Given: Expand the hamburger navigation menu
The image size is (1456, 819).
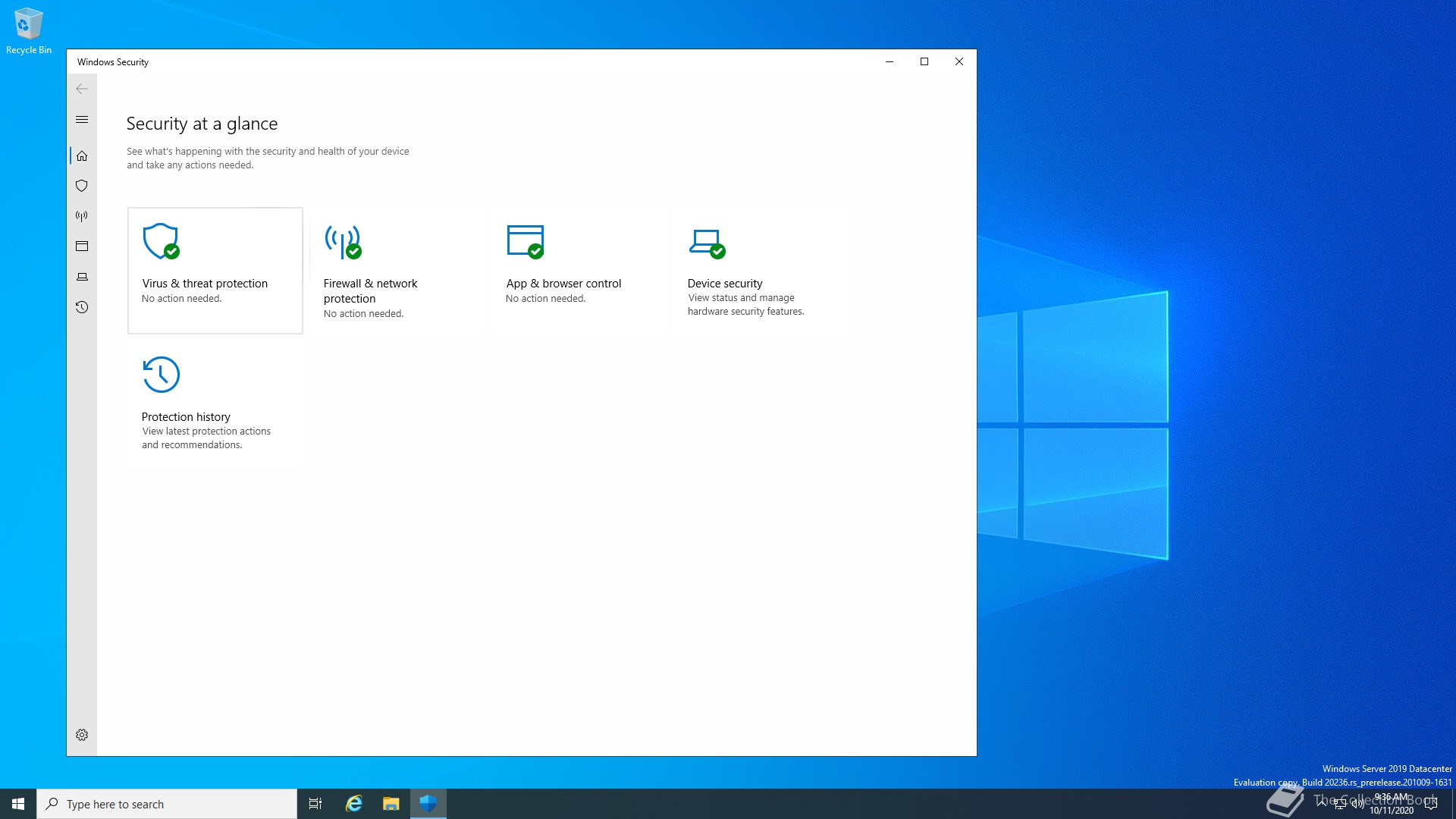Looking at the screenshot, I should click(x=82, y=120).
